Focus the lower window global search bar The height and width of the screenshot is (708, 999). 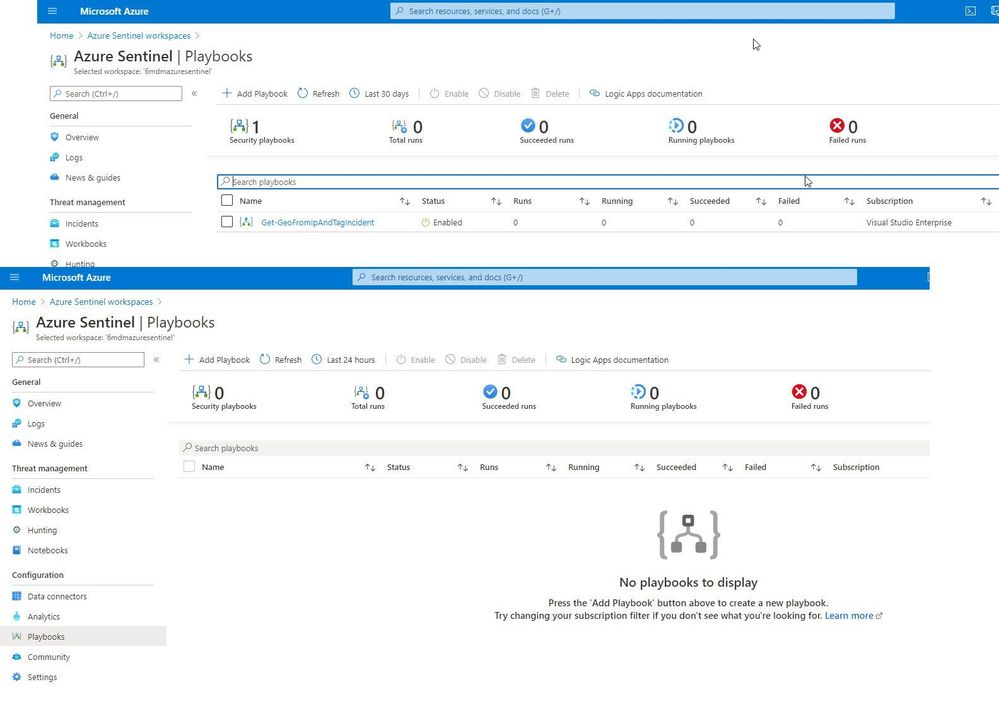pyautogui.click(x=605, y=277)
